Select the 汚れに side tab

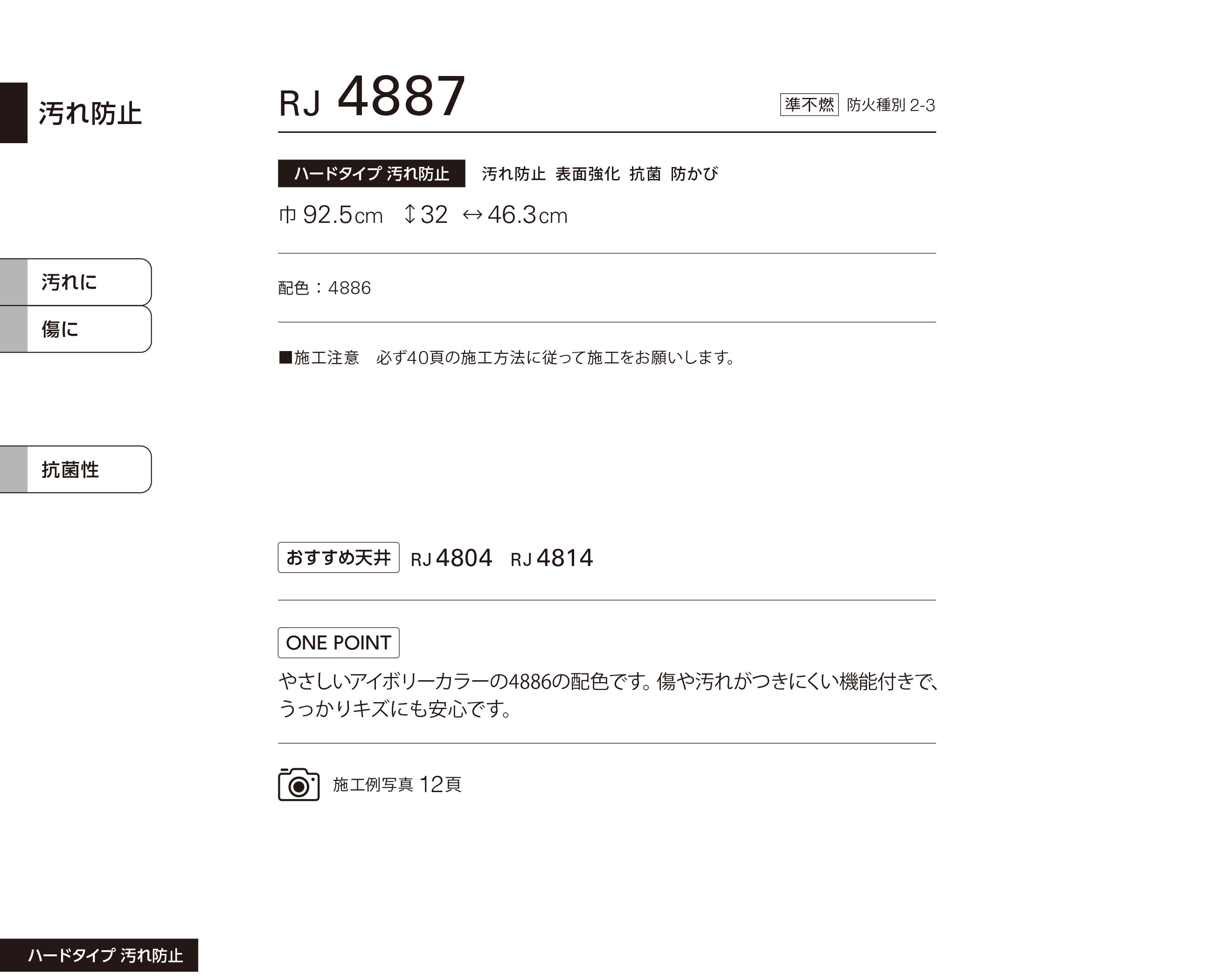point(88,282)
